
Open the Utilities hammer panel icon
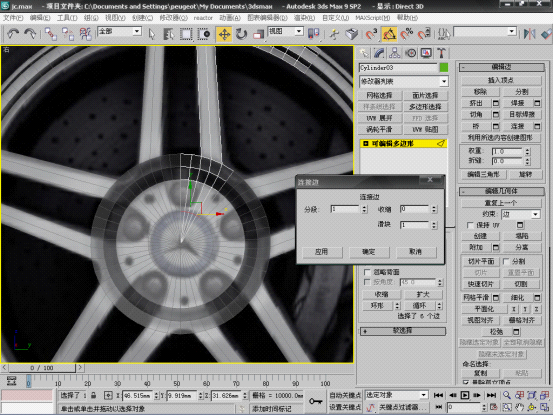click(x=441, y=53)
